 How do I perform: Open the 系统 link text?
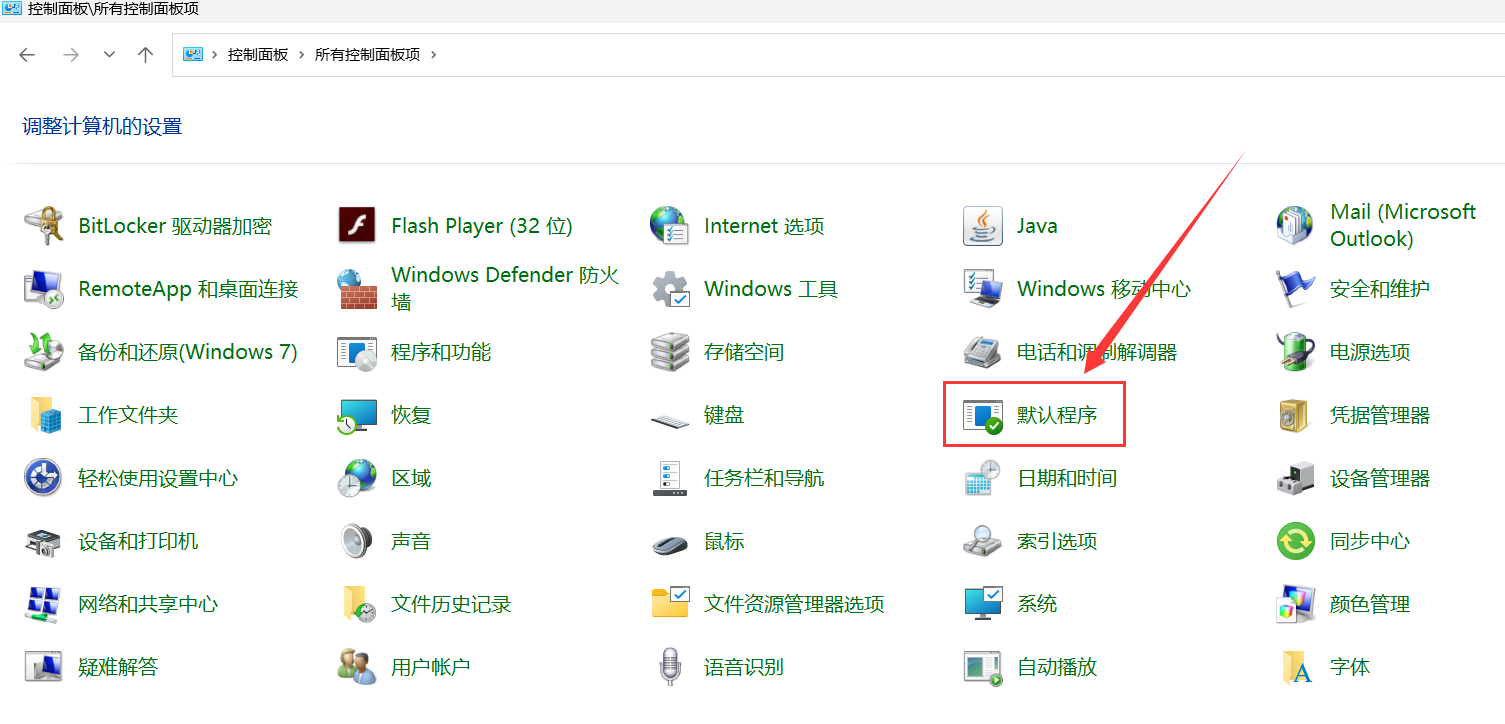pyautogui.click(x=1037, y=604)
